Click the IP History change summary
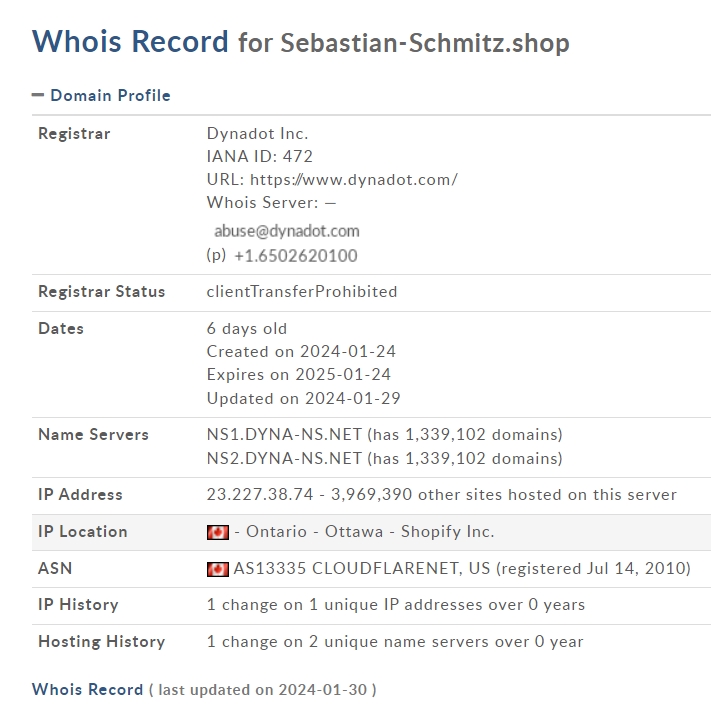The image size is (711, 708). (x=396, y=605)
